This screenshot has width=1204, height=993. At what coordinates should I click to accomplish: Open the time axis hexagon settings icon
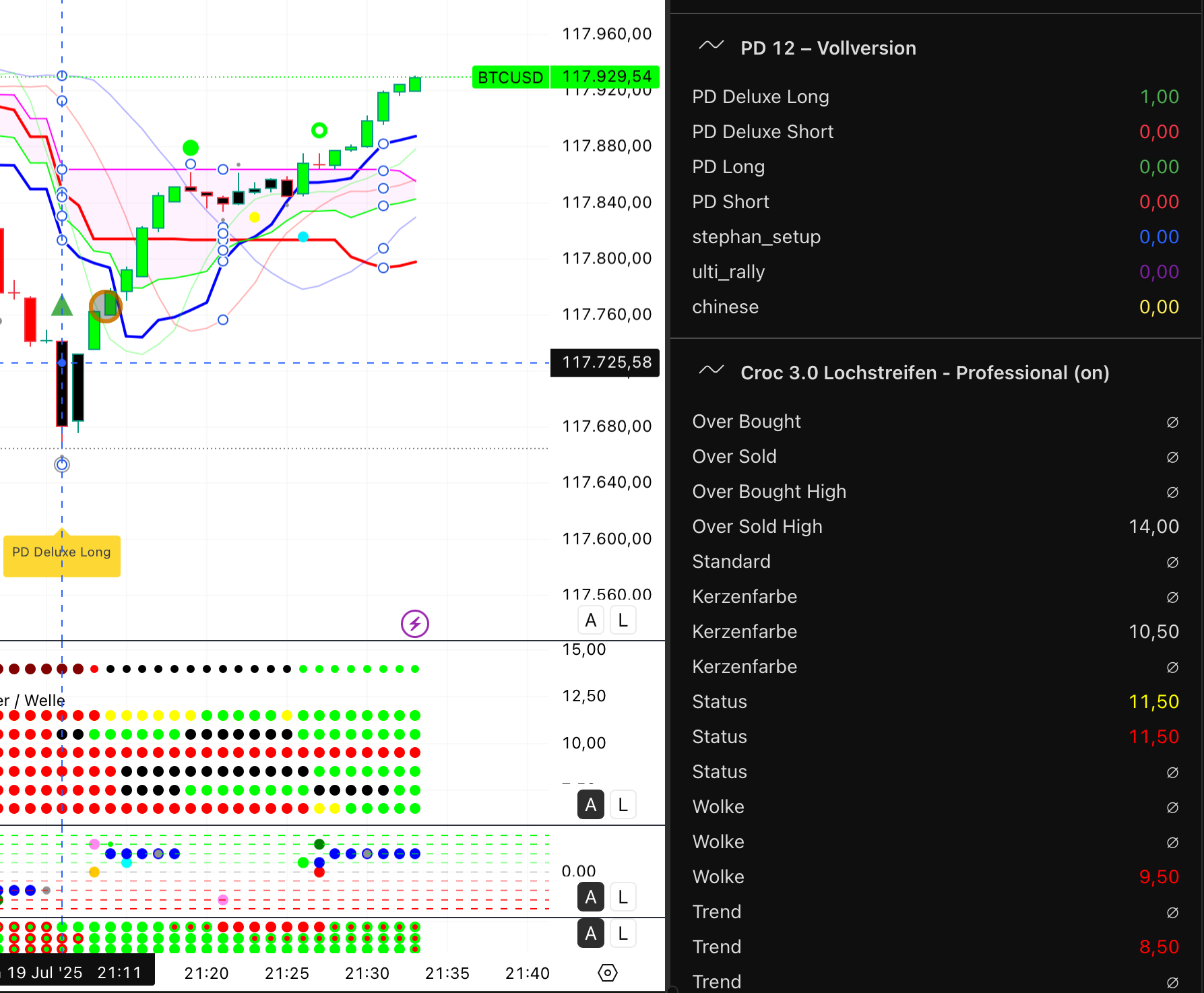point(607,973)
